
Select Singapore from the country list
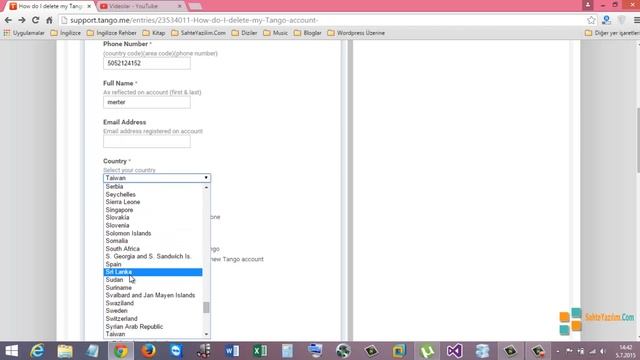tap(153, 210)
